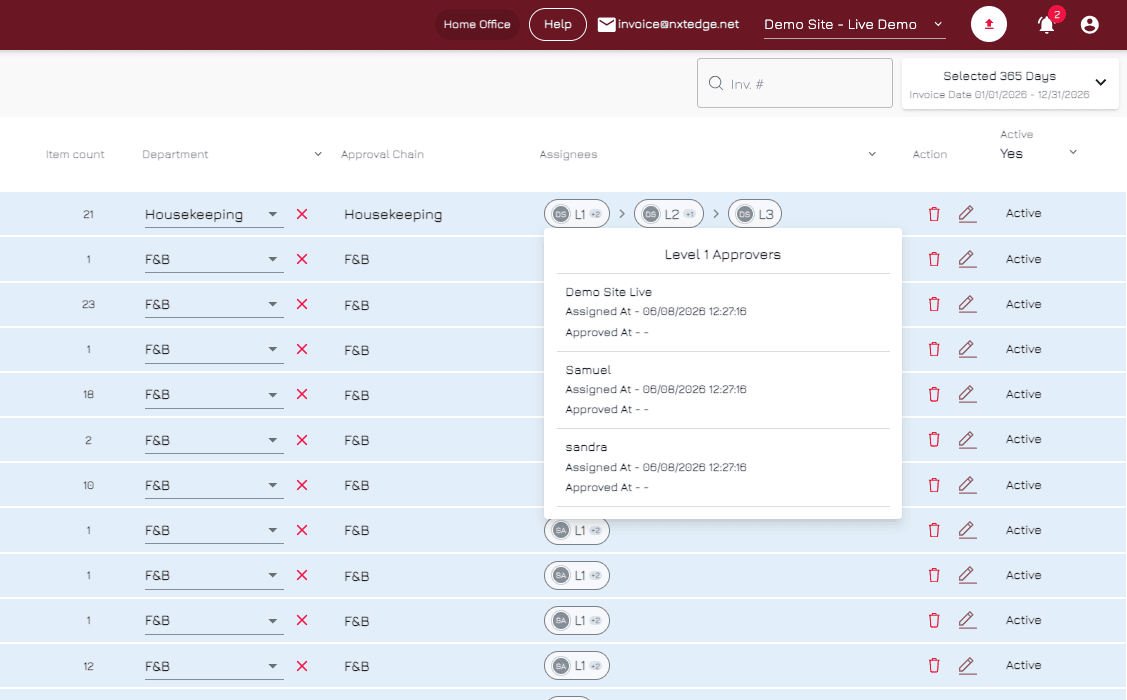This screenshot has height=700, width=1127.
Task: Clear department on the 10-item row
Action: [302, 485]
